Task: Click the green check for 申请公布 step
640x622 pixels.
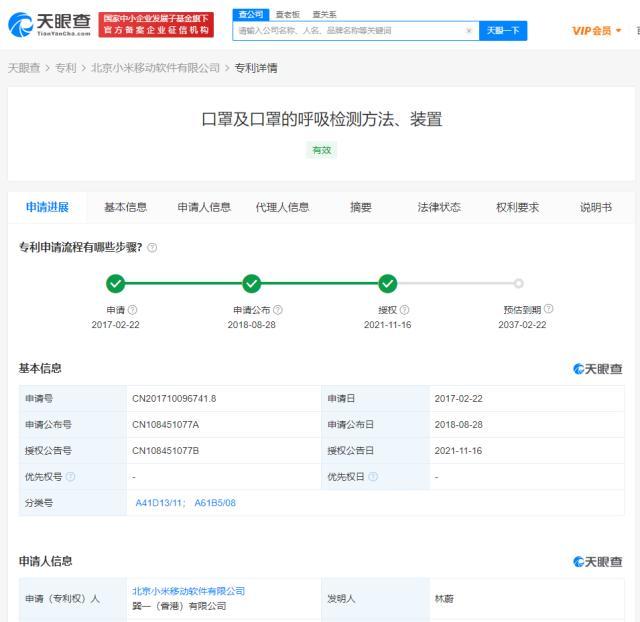Action: [x=252, y=283]
